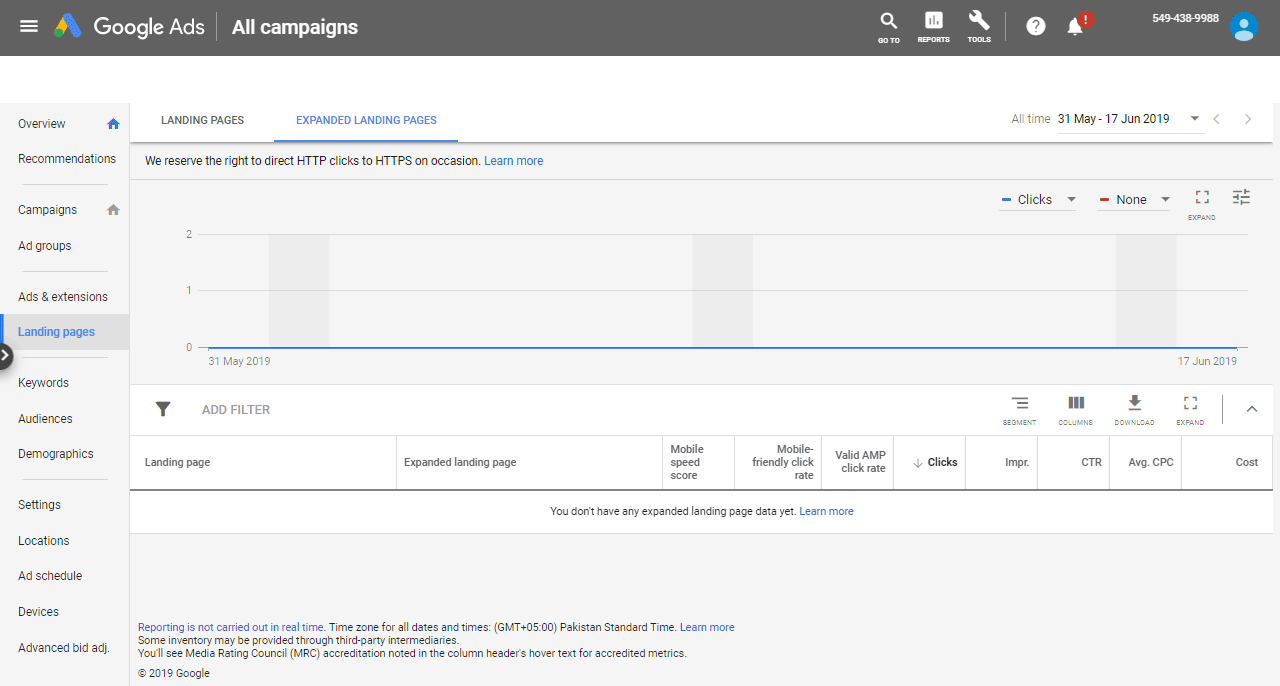This screenshot has width=1280, height=686.
Task: Expand the collapsed side panel arrow
Action: tap(5, 355)
